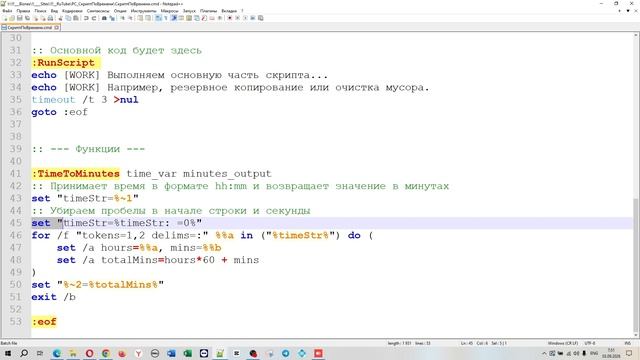Image resolution: width=640 pixels, height=360 pixels.
Task: Click 'exit /b' on line 51
Action: click(x=53, y=297)
